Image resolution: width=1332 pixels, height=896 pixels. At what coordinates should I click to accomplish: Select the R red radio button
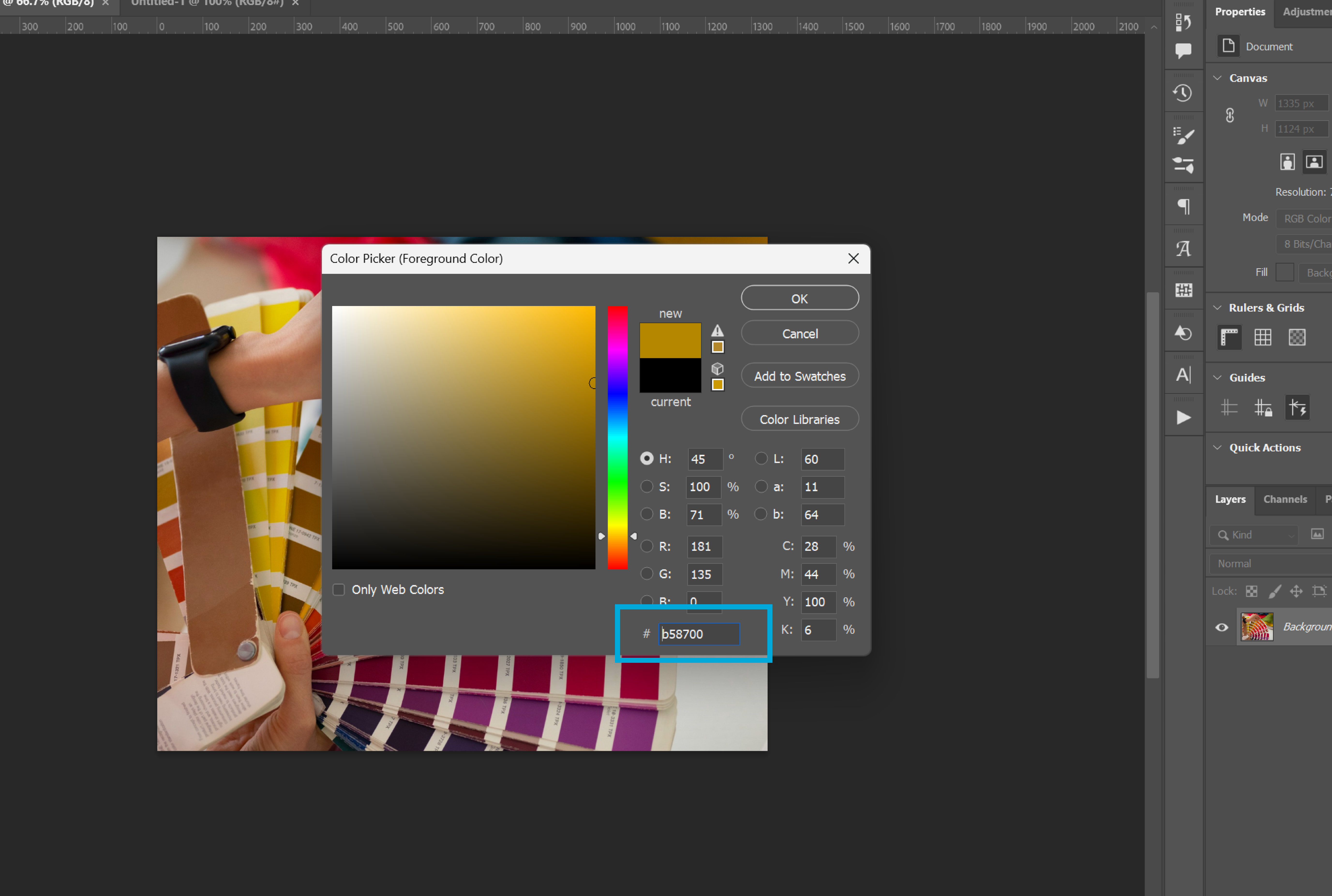pos(646,546)
